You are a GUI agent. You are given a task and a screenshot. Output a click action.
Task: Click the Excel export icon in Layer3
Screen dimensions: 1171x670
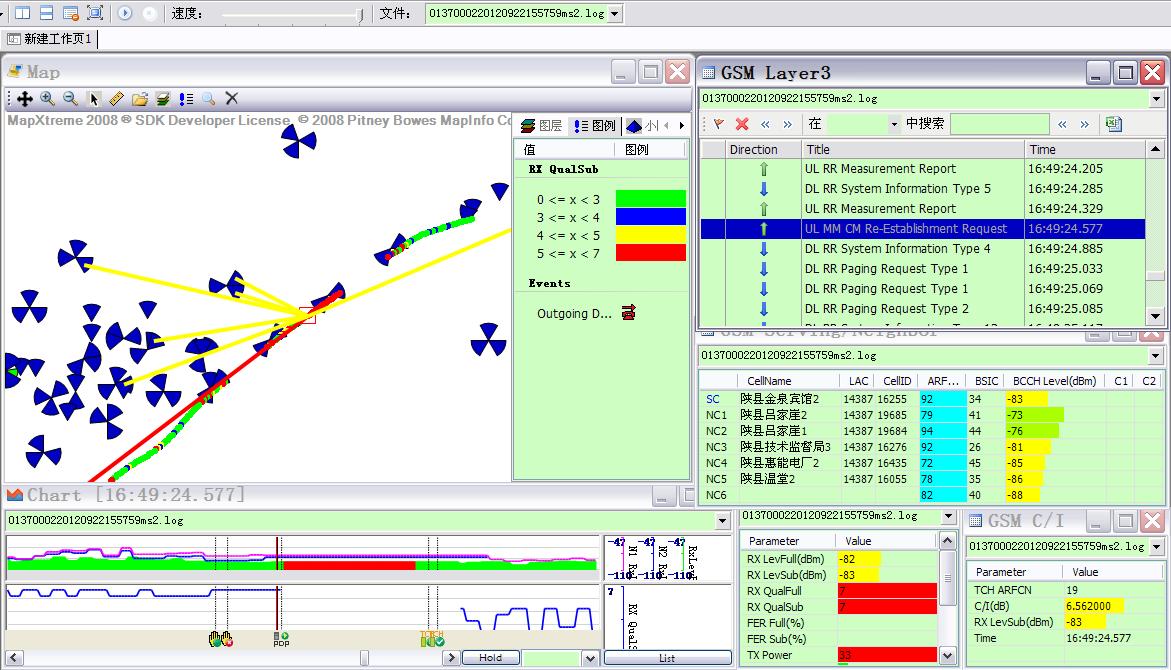(x=1113, y=124)
